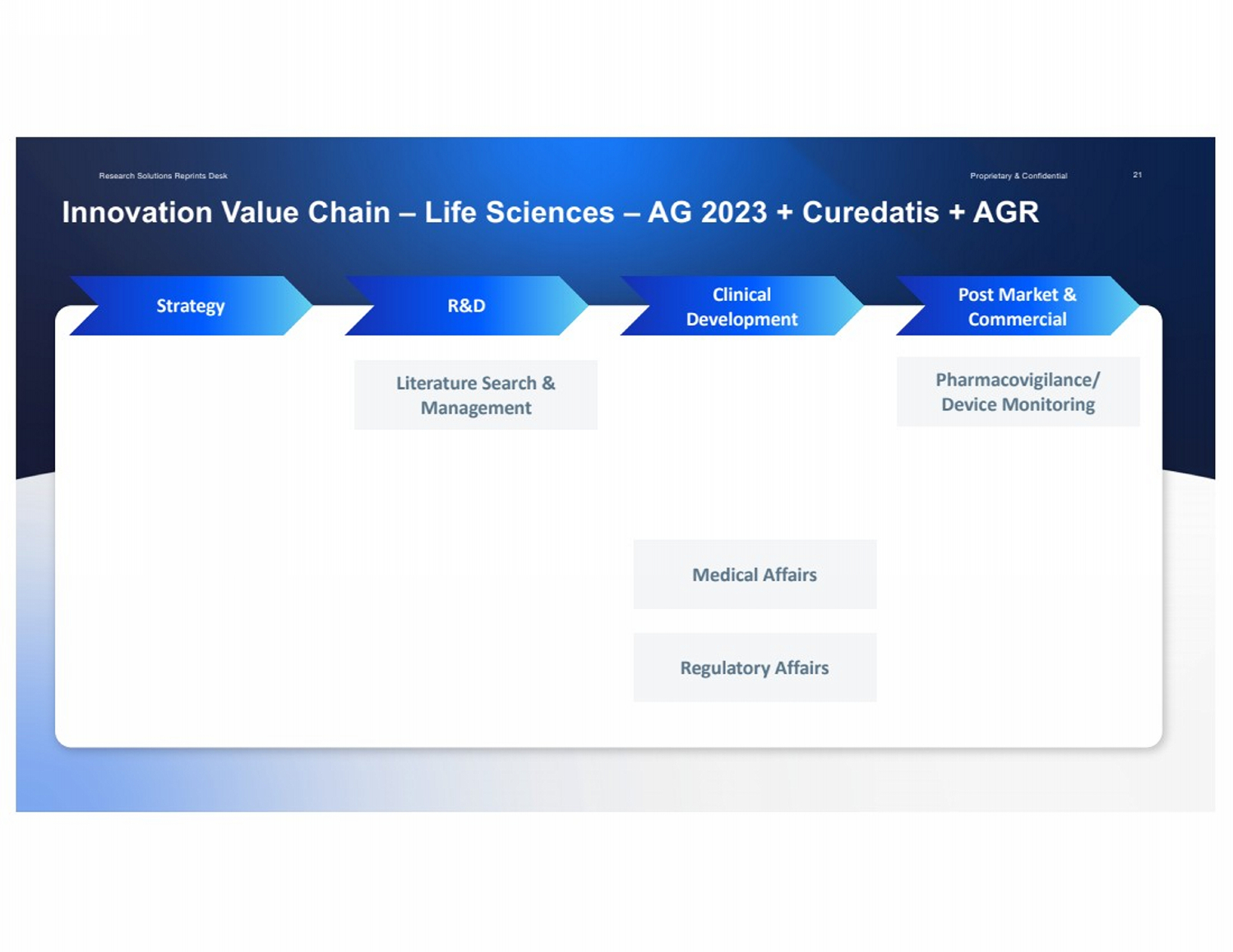This screenshot has height=952, width=1233.
Task: Click the "Research Solutions Reprints Desk" header text
Action: click(163, 176)
